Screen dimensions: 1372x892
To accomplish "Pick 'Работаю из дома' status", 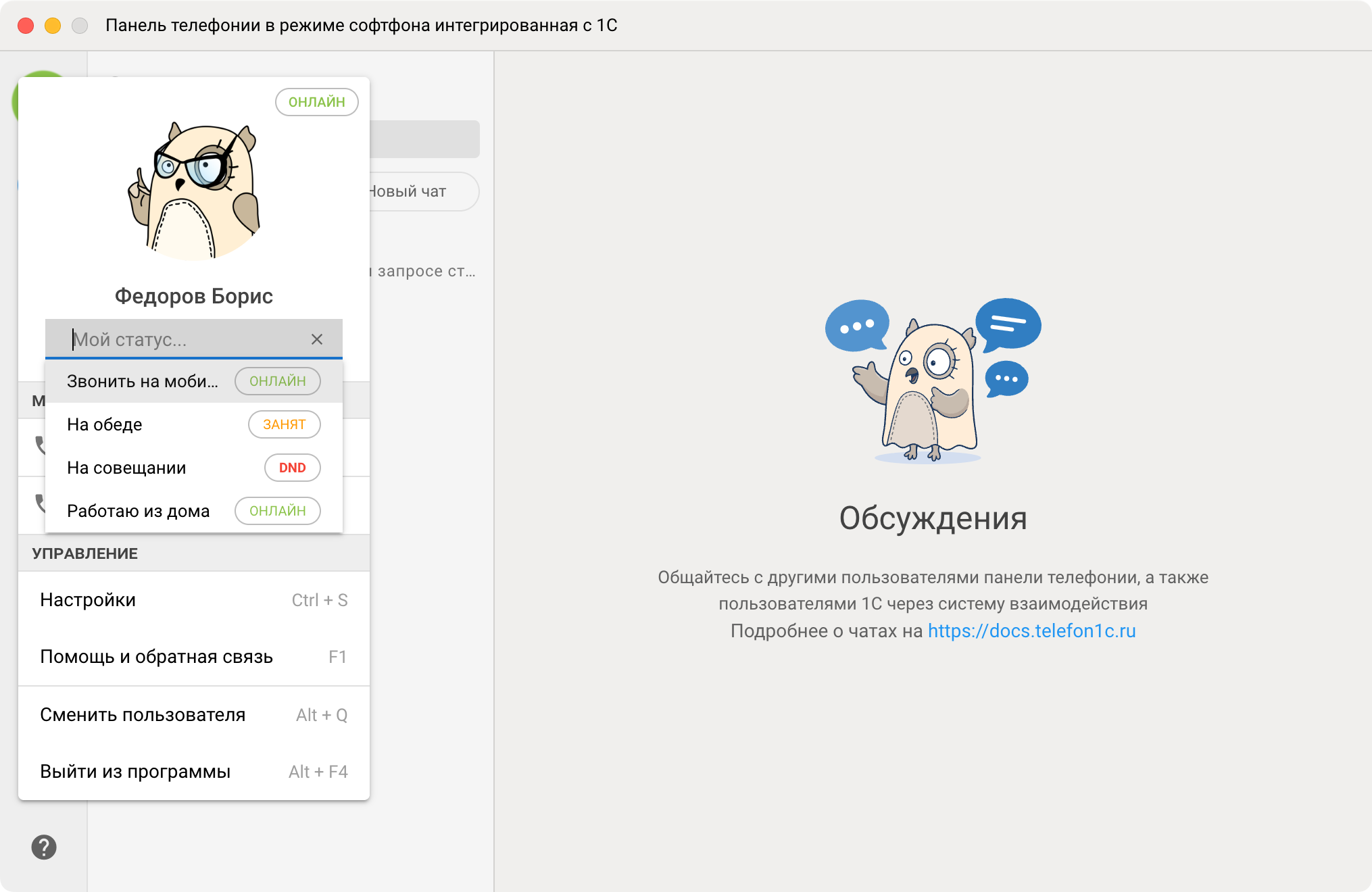I will tap(194, 511).
